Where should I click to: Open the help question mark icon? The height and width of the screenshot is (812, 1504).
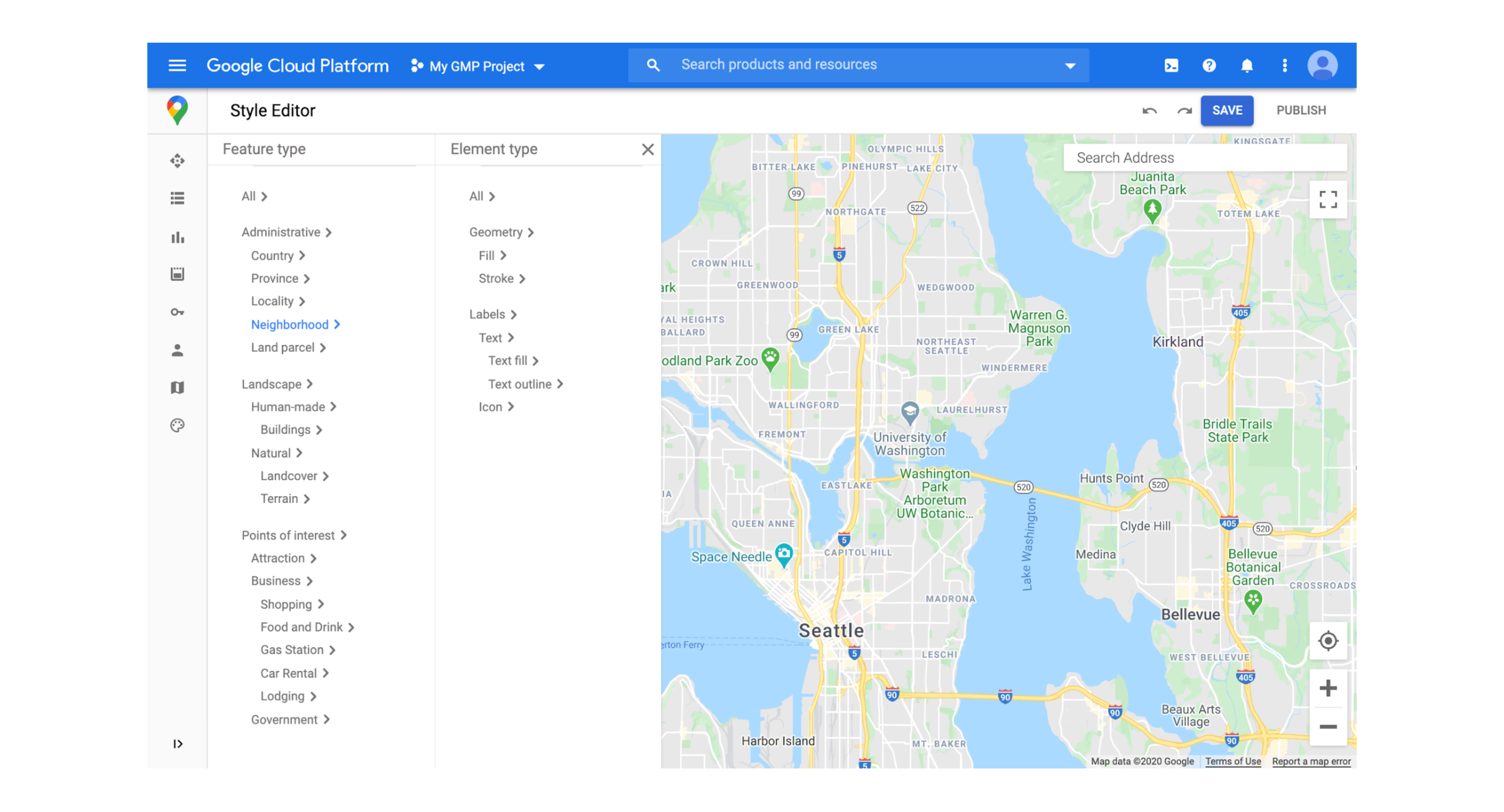(1209, 65)
